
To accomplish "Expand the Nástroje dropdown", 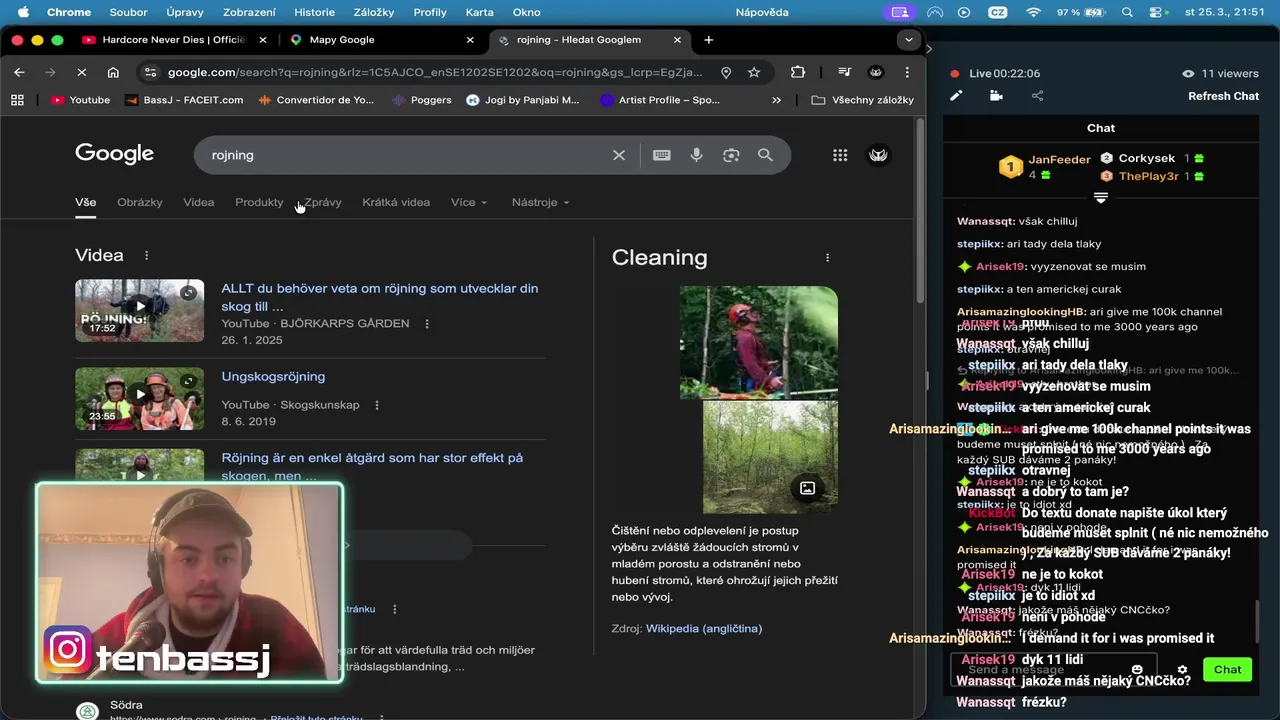I will (x=540, y=202).
